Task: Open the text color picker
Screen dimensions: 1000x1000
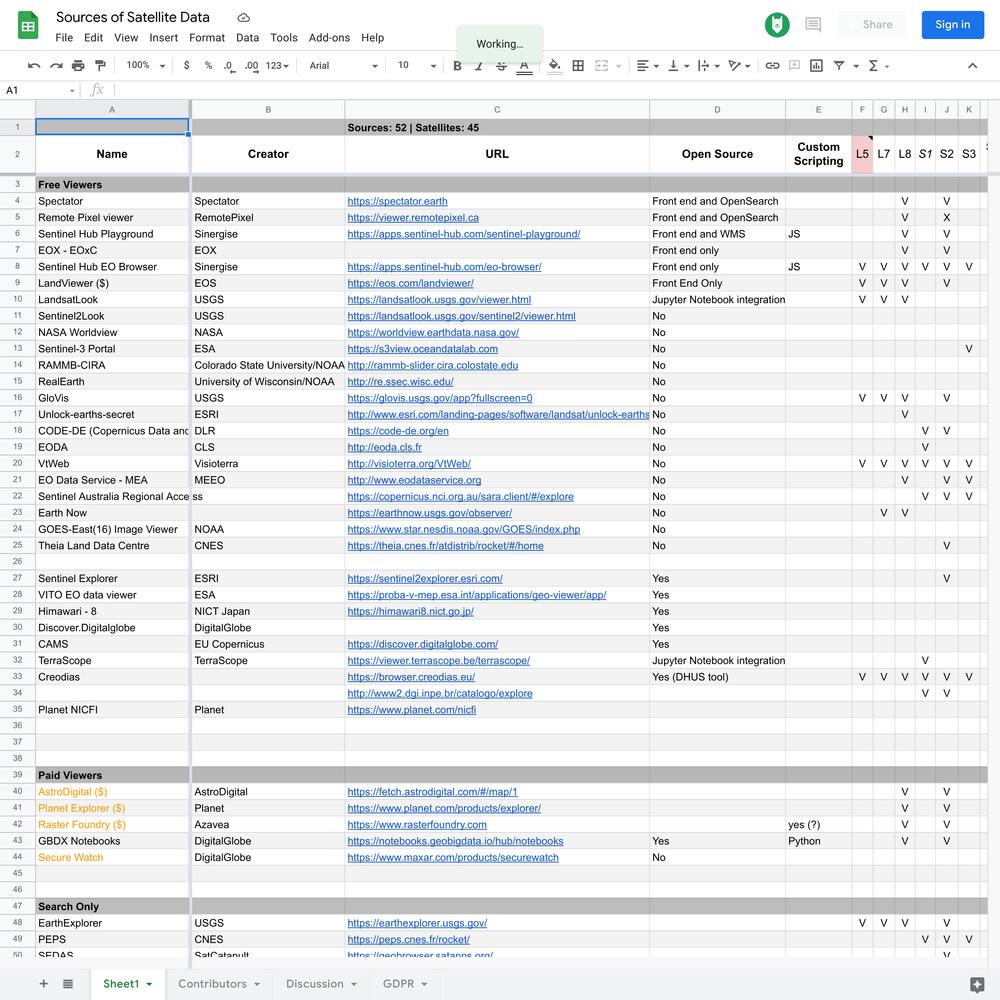Action: coord(524,66)
